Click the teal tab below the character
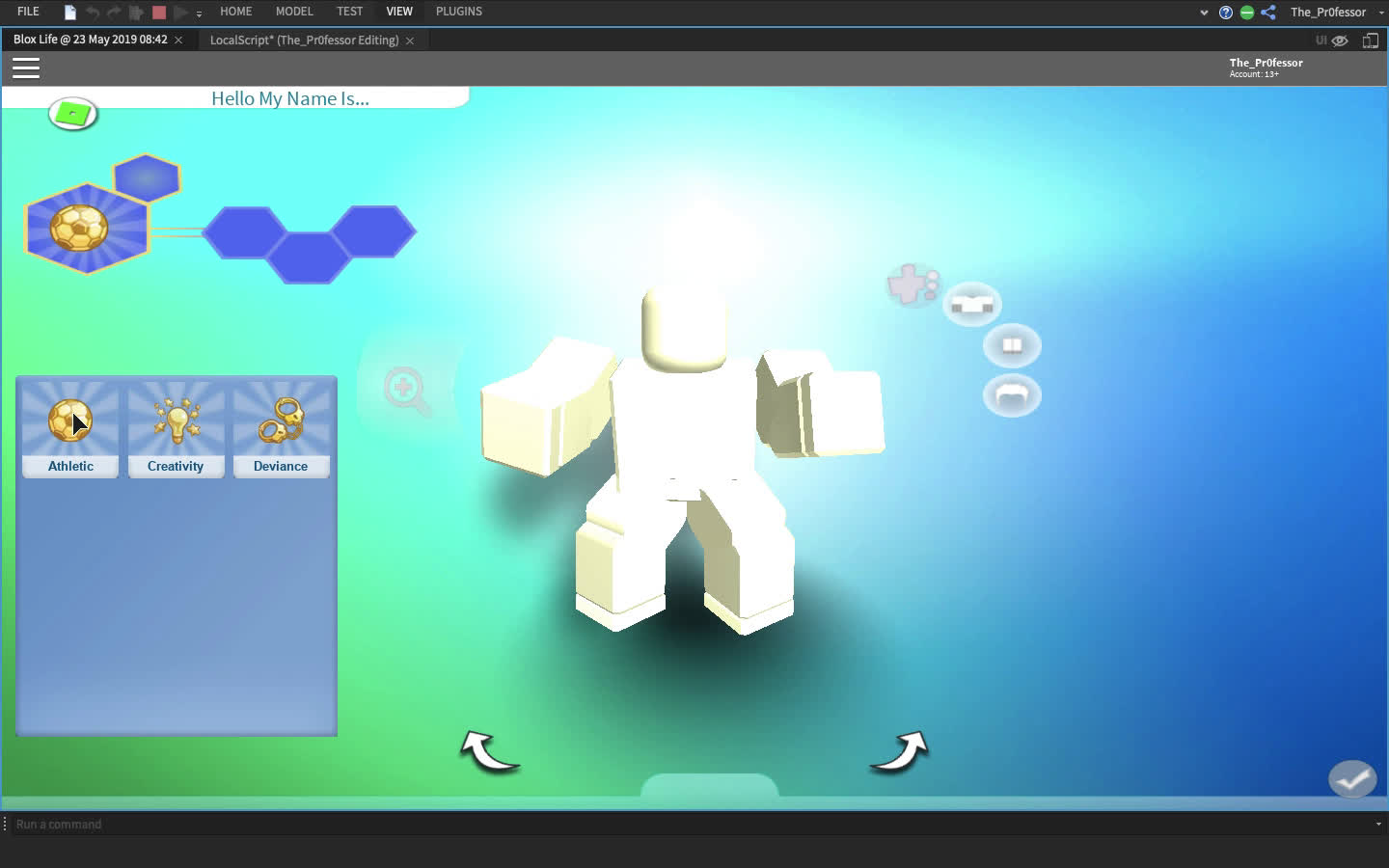 tap(709, 785)
